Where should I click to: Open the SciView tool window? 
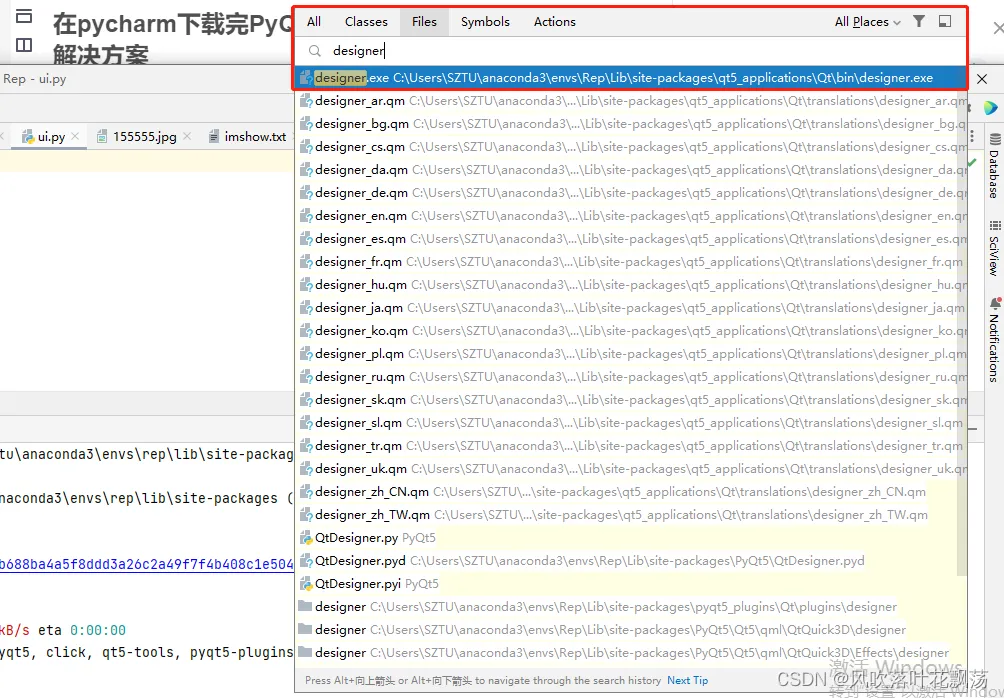(x=994, y=248)
